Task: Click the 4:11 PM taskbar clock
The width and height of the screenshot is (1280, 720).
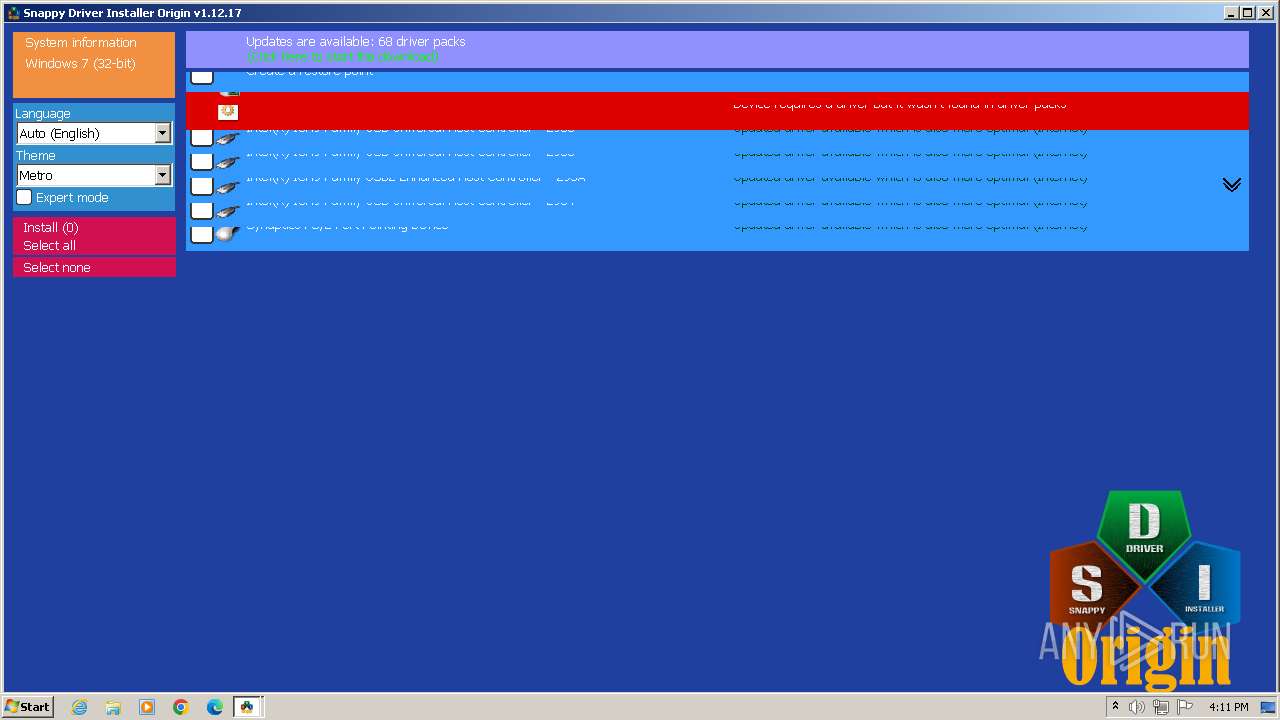Action: 1229,707
